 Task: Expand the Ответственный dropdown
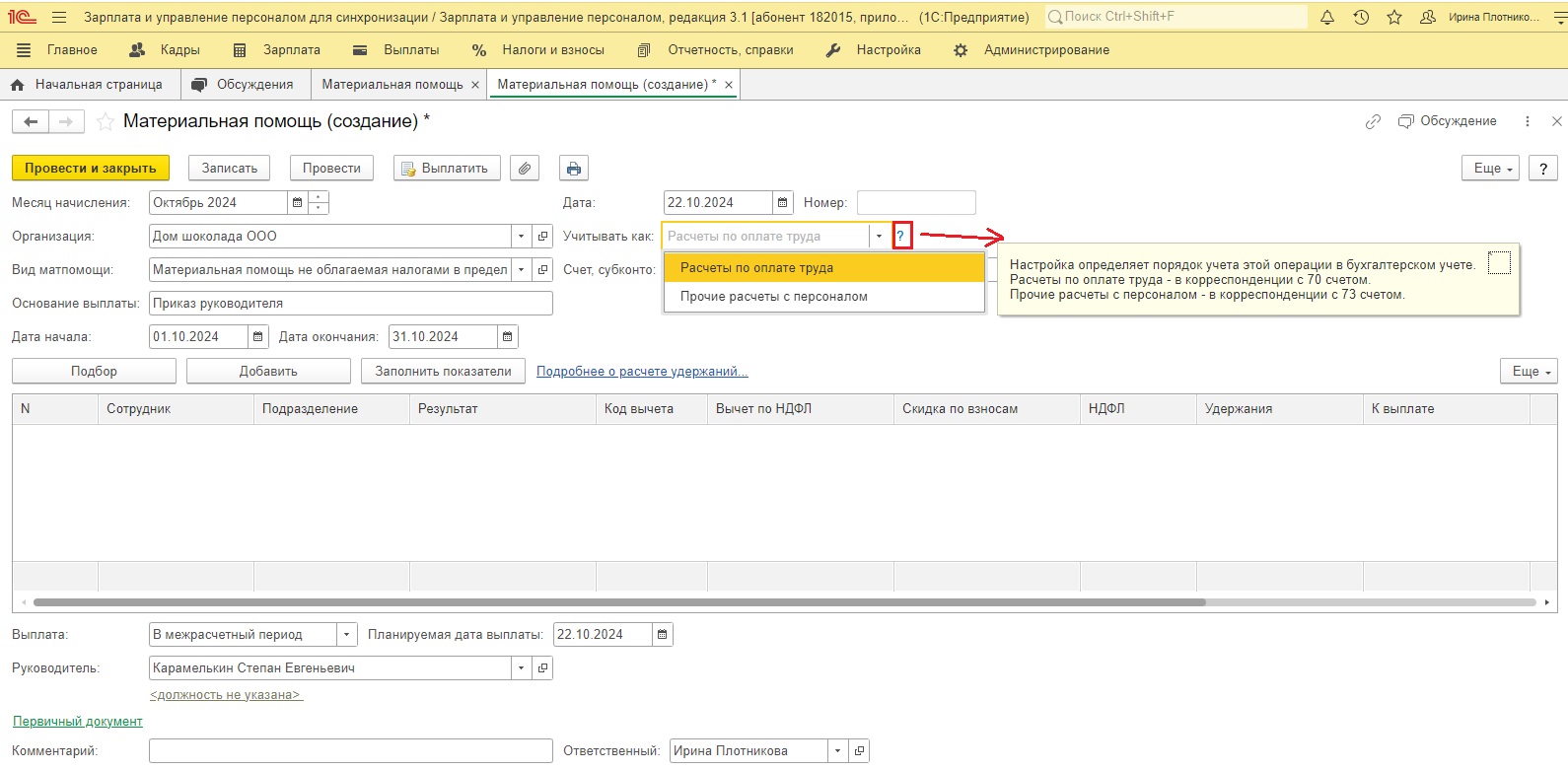click(x=838, y=750)
